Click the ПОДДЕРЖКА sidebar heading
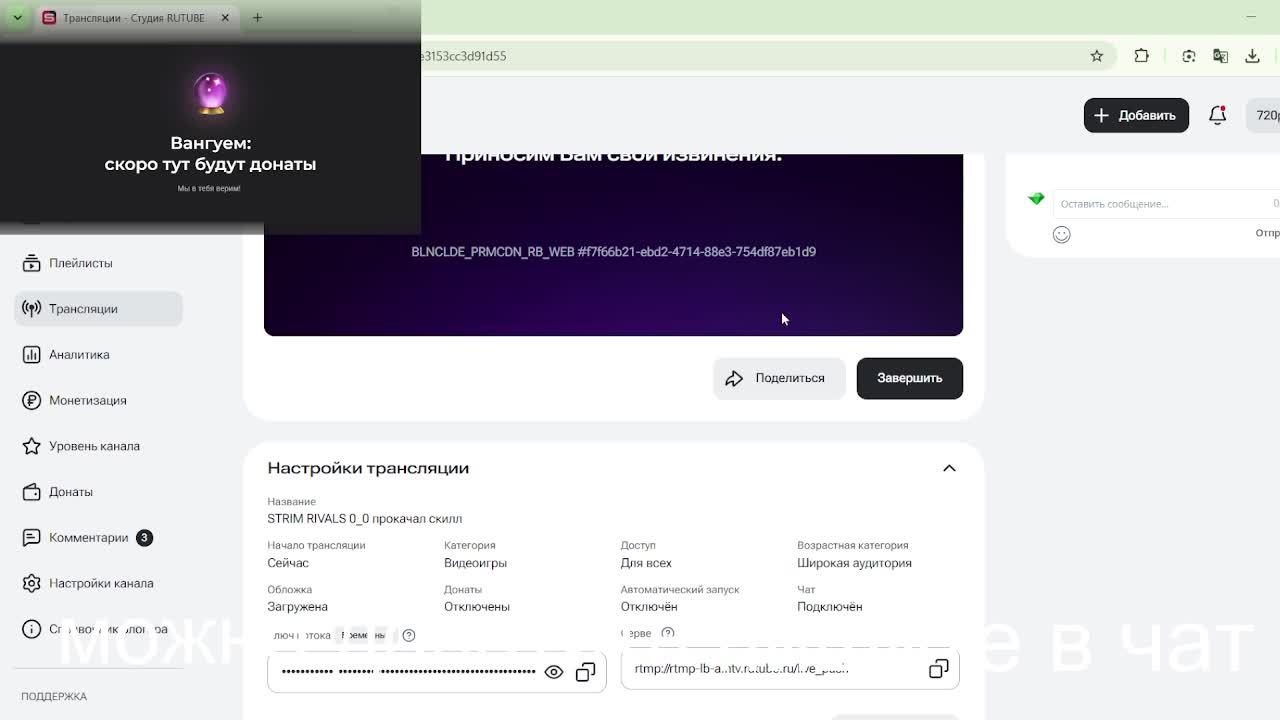 (54, 696)
